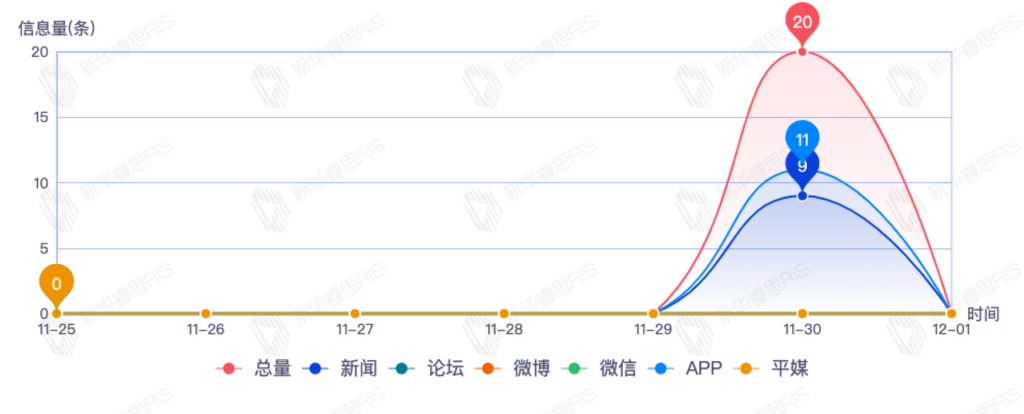Toggle the 新闻 series in the legend
The image size is (1024, 414).
[x=340, y=369]
